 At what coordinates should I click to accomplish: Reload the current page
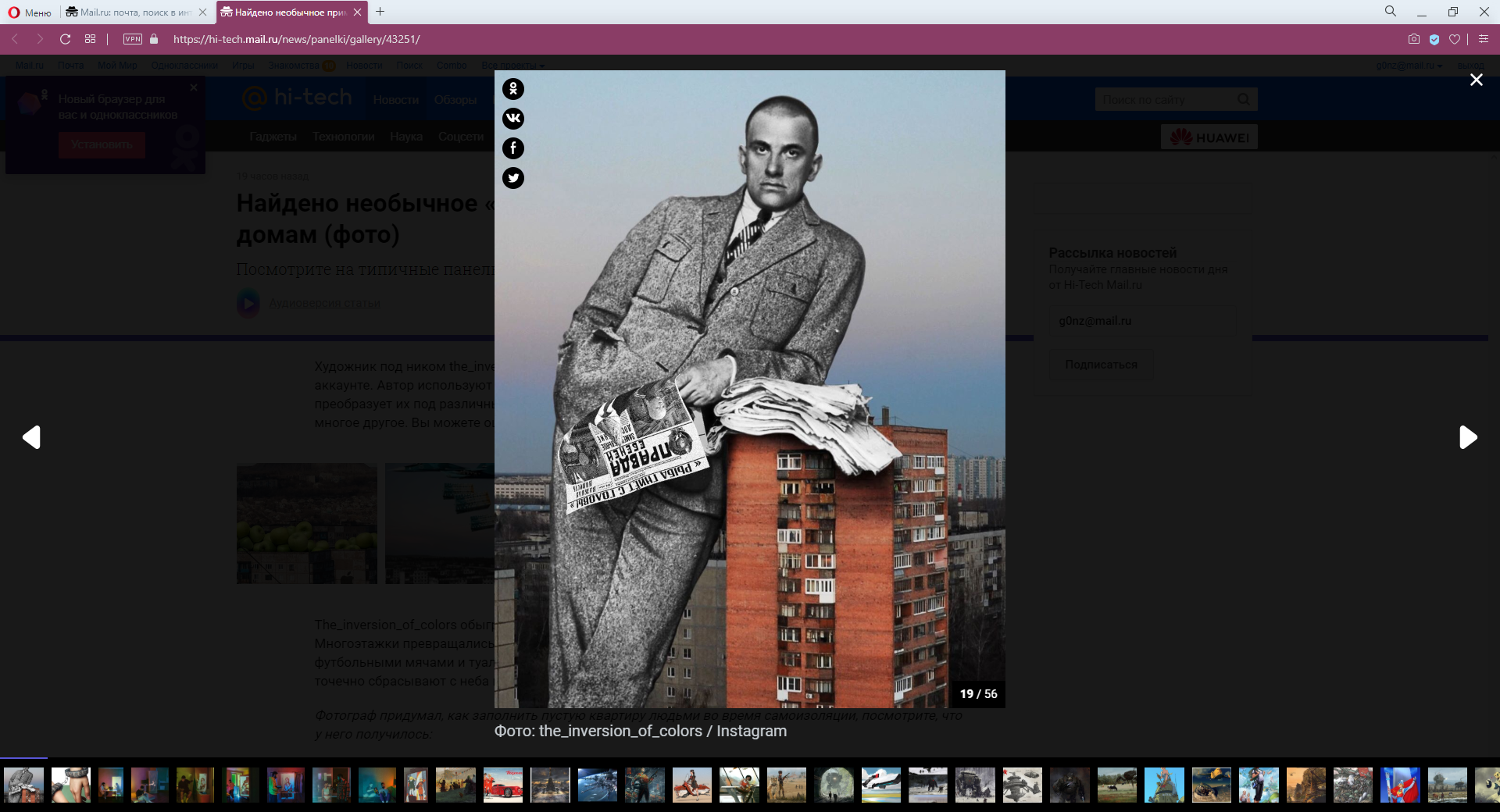point(66,39)
